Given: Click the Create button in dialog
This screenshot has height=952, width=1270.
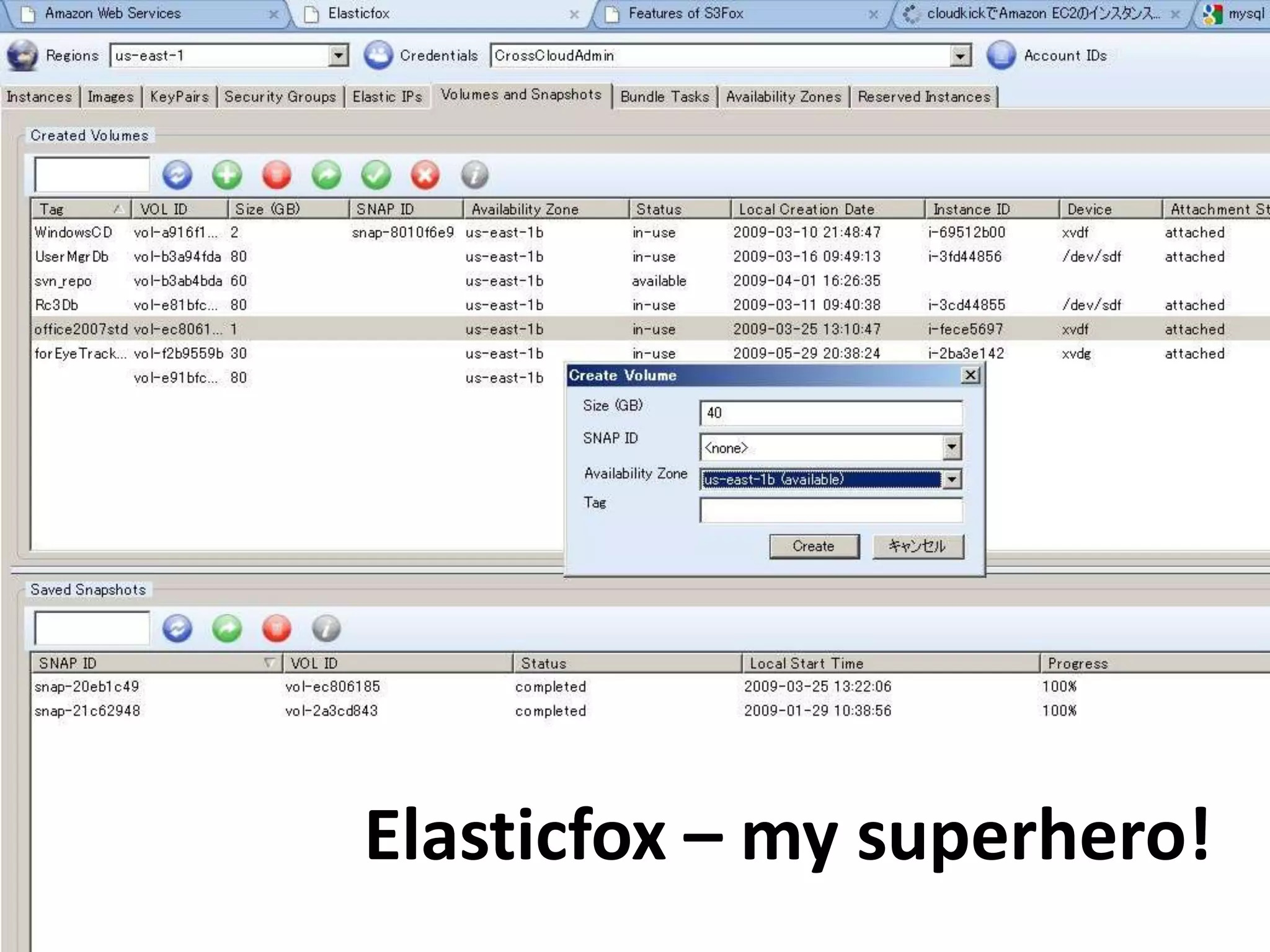Looking at the screenshot, I should [814, 546].
